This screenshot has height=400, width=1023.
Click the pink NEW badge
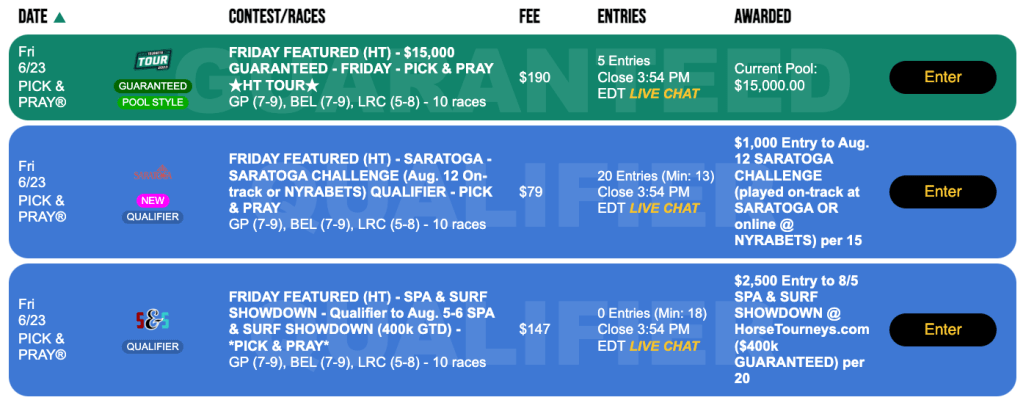click(153, 200)
